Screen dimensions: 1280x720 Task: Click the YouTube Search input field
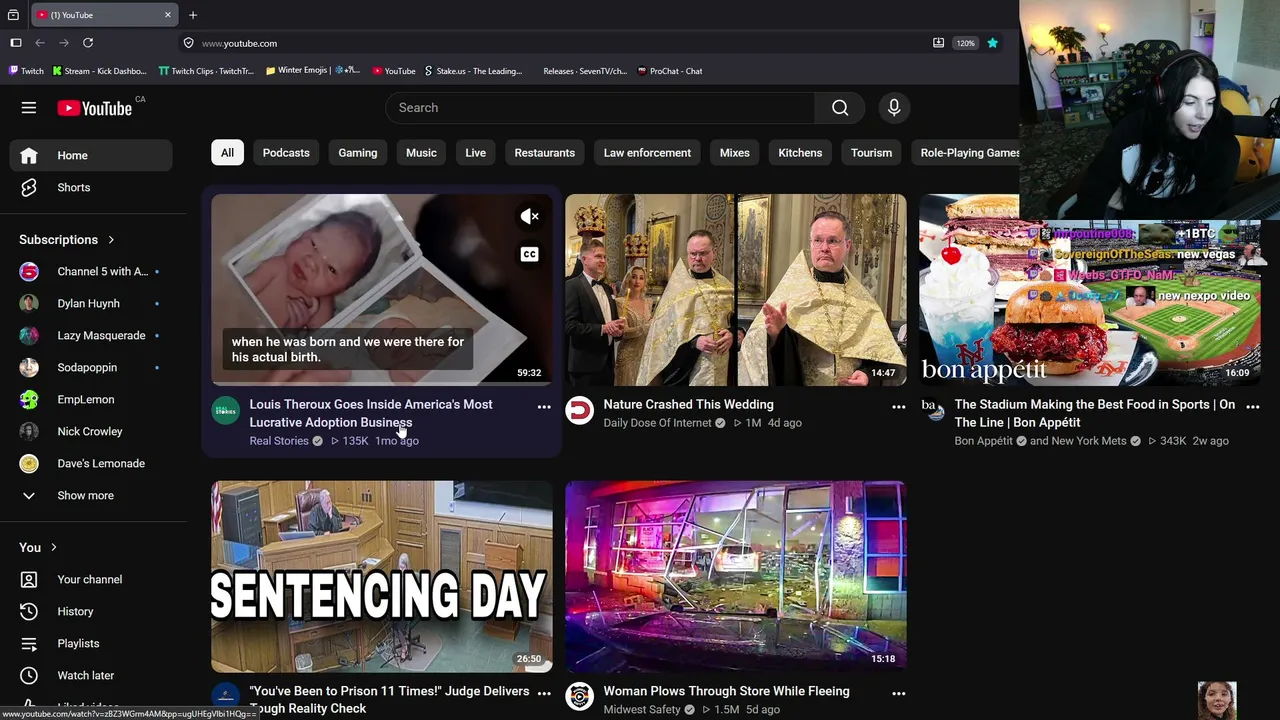coord(600,108)
